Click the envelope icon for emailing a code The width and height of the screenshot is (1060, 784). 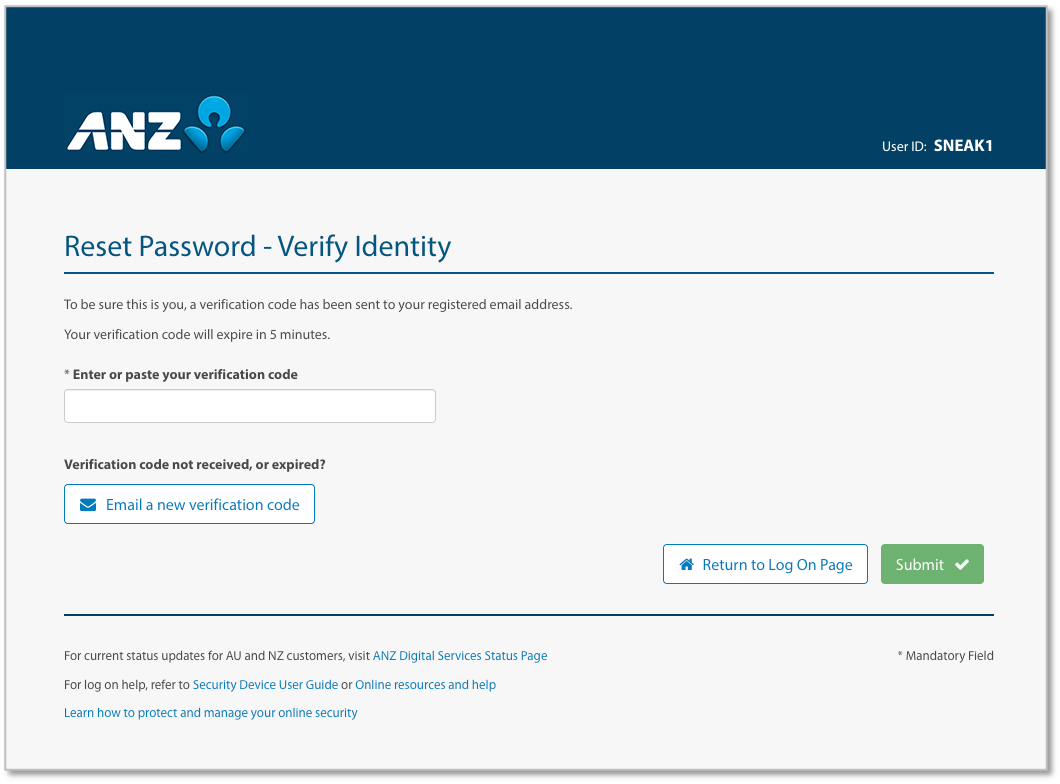coord(89,505)
